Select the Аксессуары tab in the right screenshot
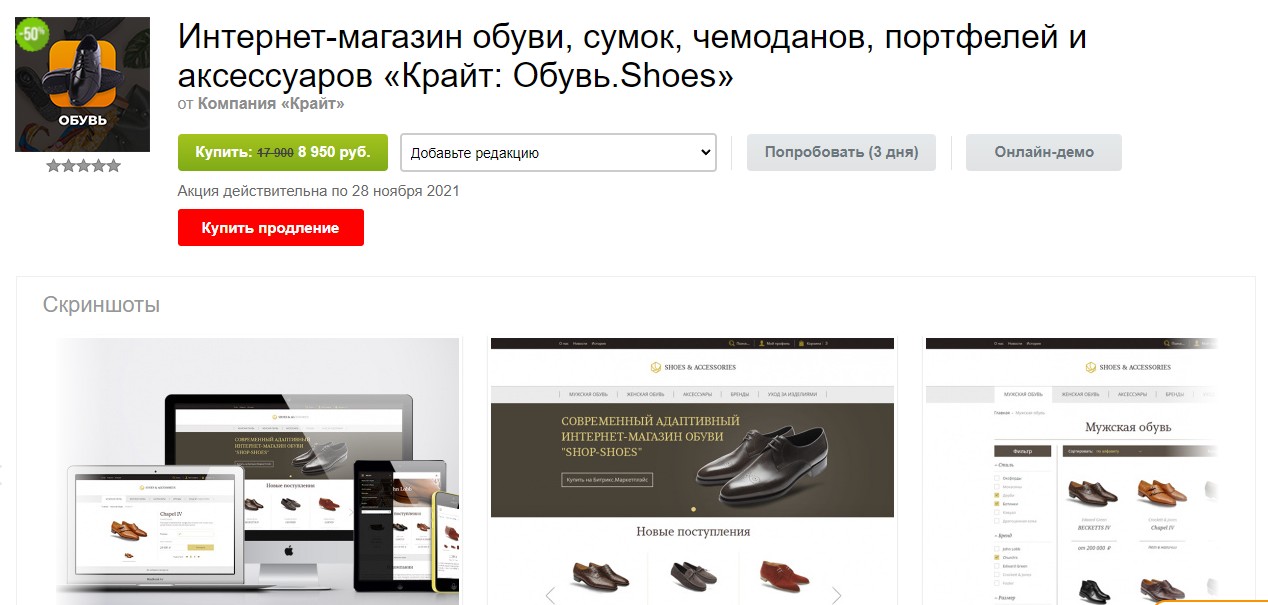 [1131, 394]
